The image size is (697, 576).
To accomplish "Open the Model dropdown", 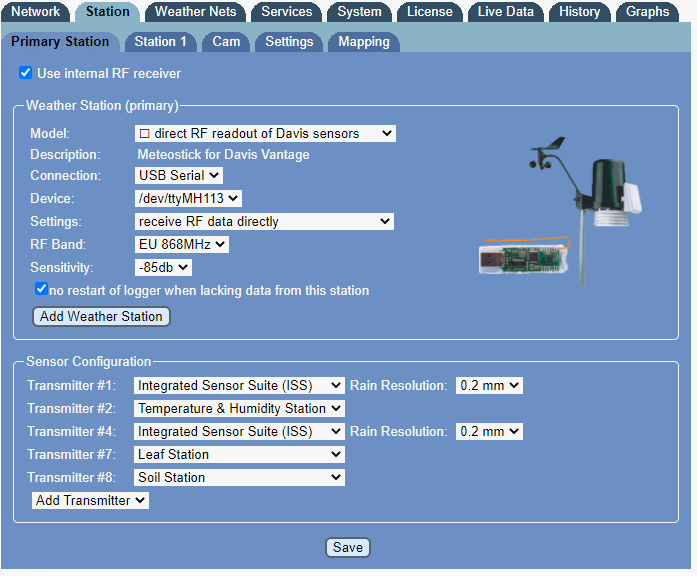I will [x=265, y=133].
